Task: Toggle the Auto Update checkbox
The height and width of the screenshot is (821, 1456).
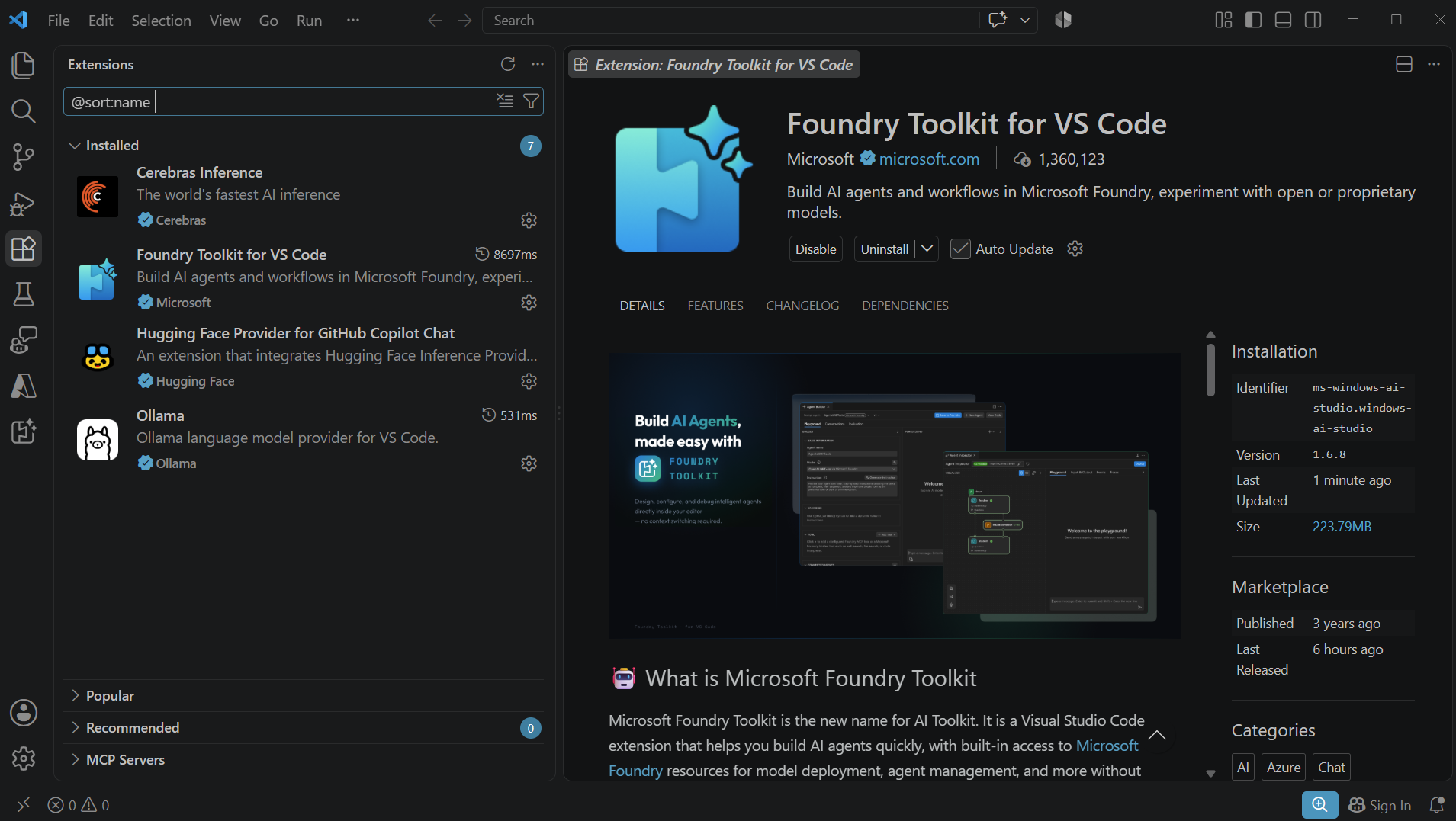Action: [x=960, y=249]
